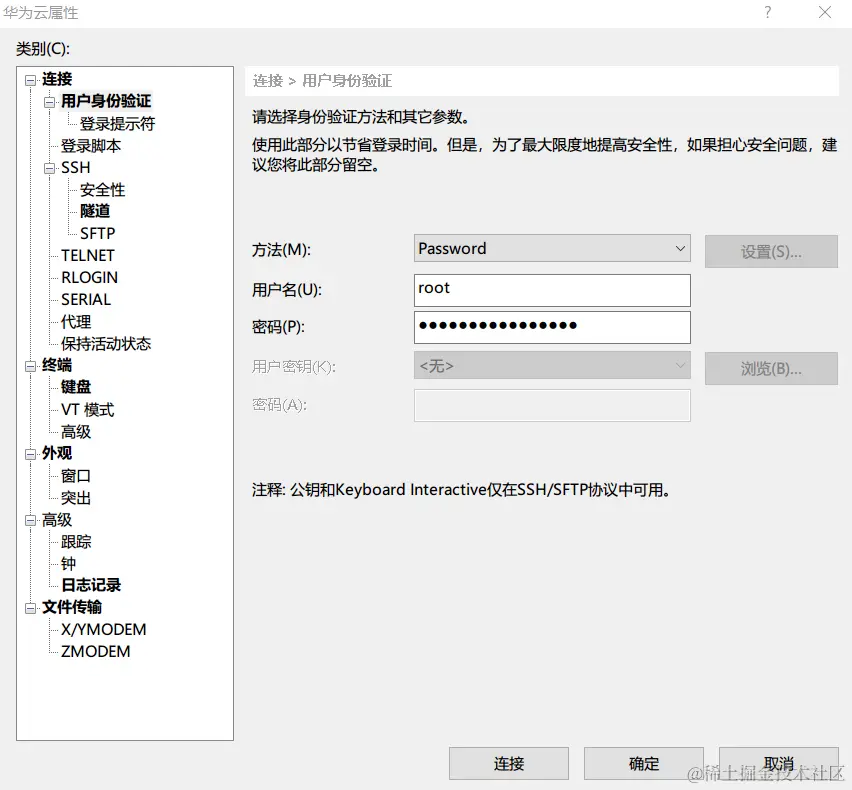The height and width of the screenshot is (790, 852).
Task: Click the 确定 (OK) button
Action: [x=643, y=763]
